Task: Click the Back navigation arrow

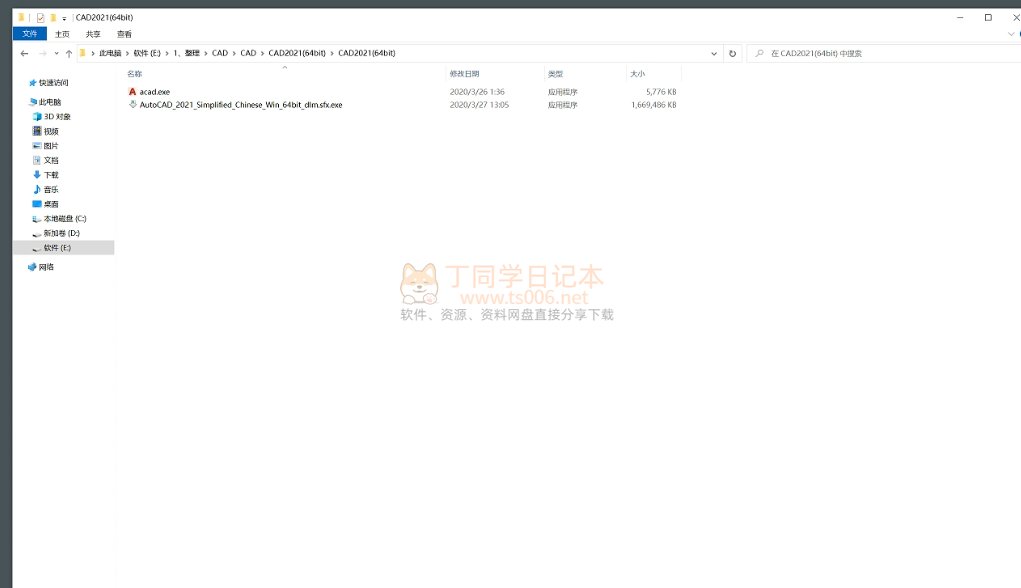Action: 24,53
